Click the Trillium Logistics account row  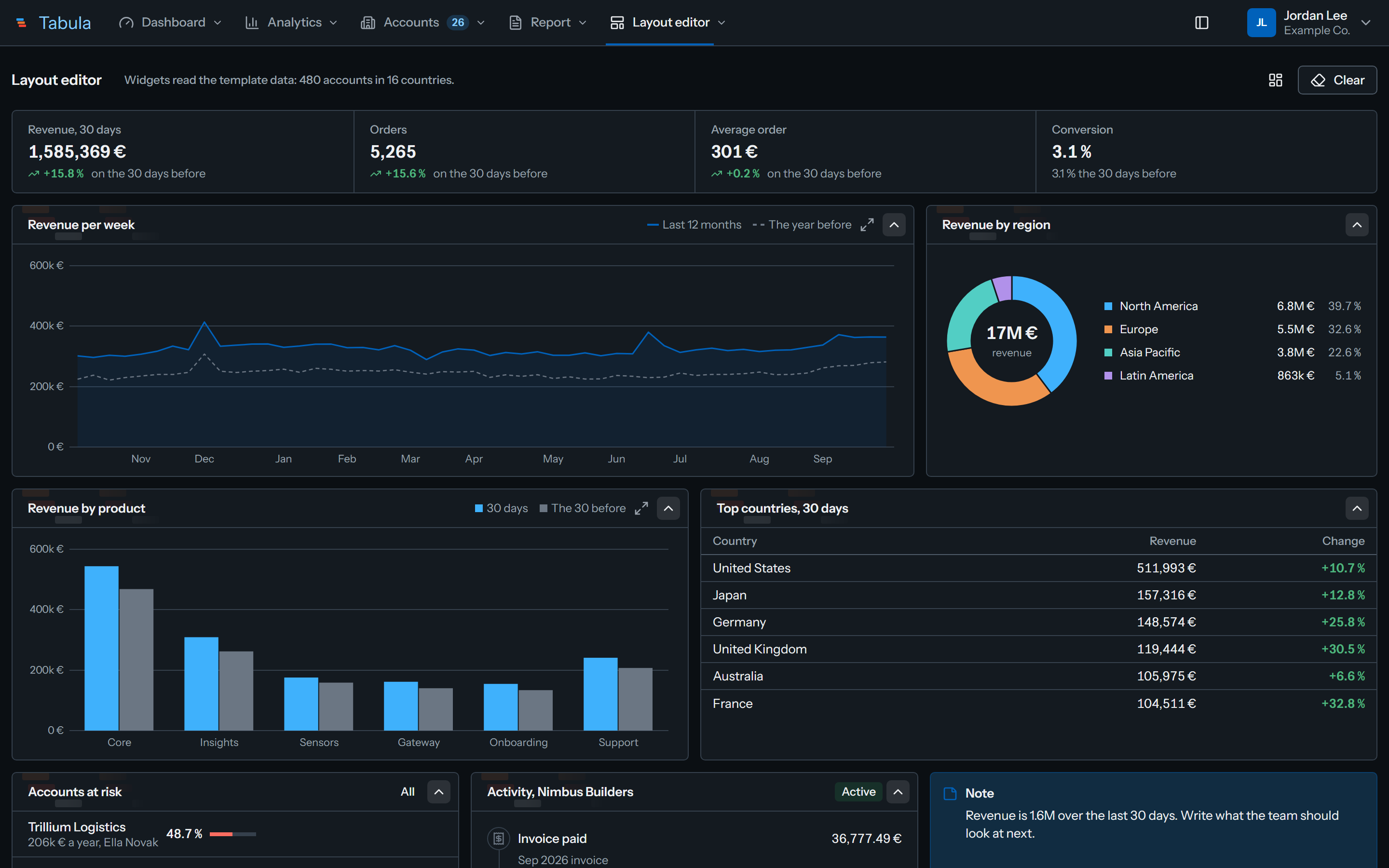click(x=235, y=834)
